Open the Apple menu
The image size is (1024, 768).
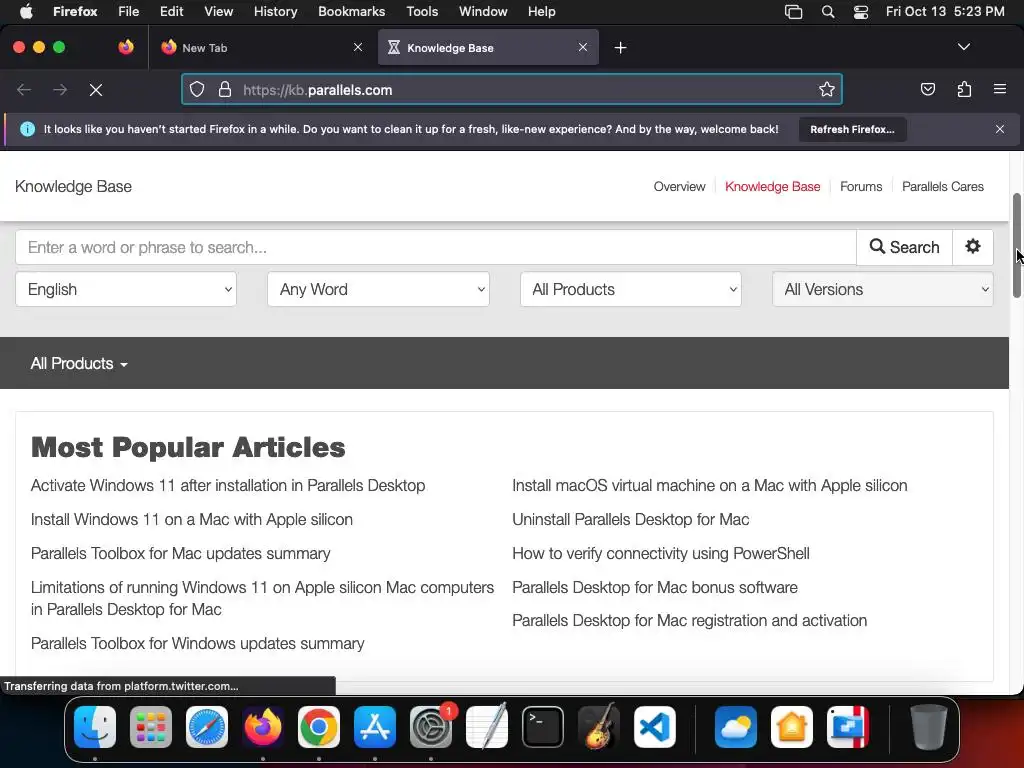25,12
